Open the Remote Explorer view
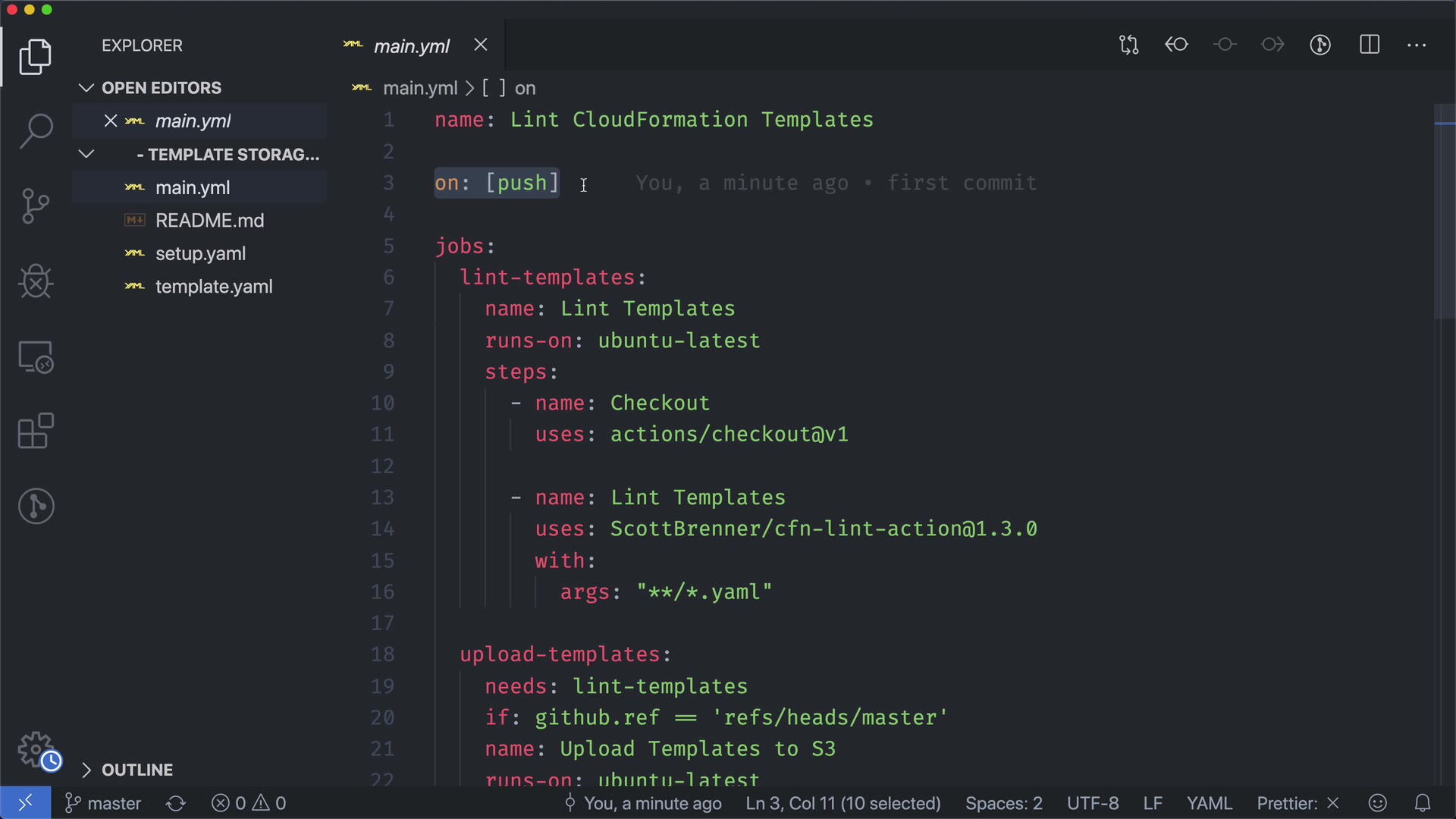Image resolution: width=1456 pixels, height=819 pixels. coord(36,356)
